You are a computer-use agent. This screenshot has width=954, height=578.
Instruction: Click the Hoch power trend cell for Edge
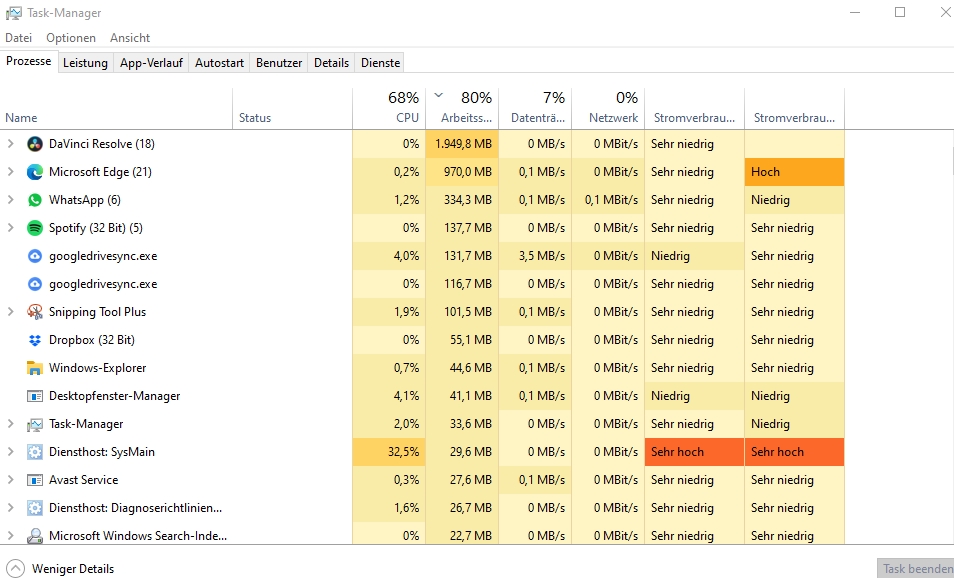795,172
